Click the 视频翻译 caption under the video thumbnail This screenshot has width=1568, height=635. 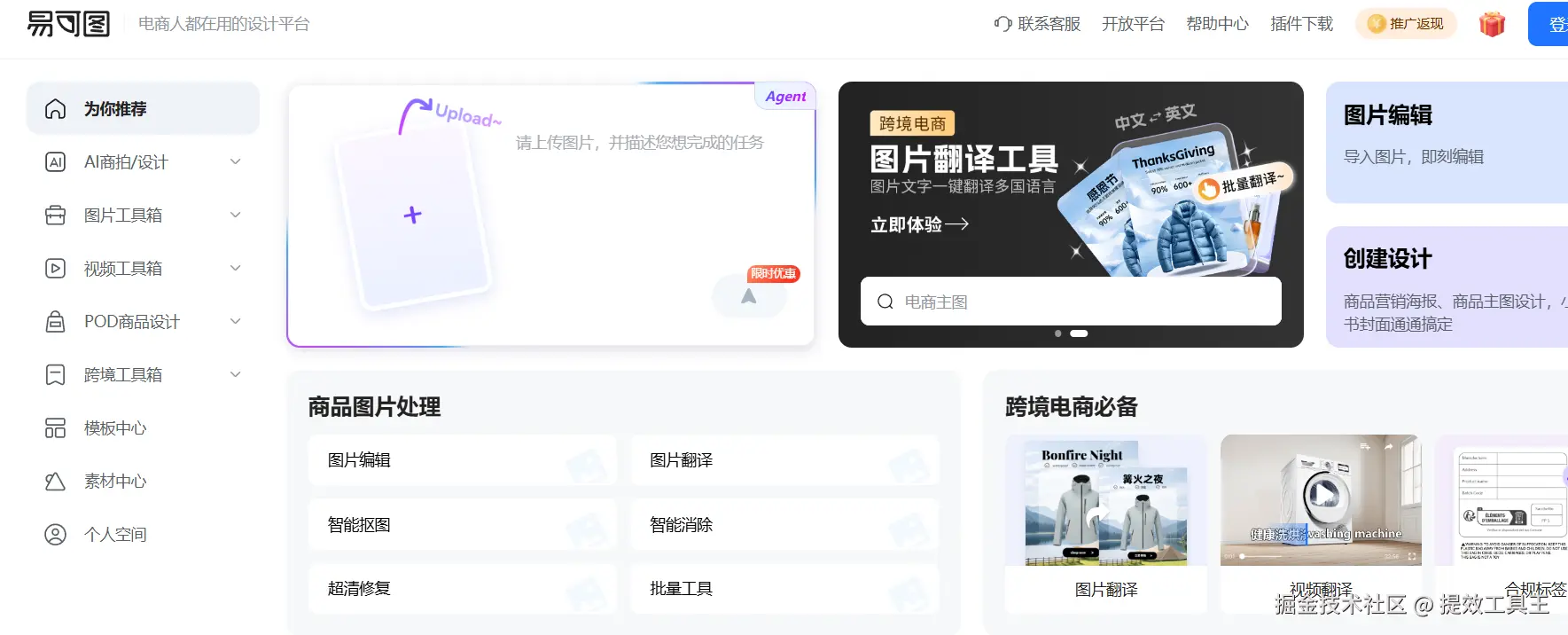click(1321, 590)
